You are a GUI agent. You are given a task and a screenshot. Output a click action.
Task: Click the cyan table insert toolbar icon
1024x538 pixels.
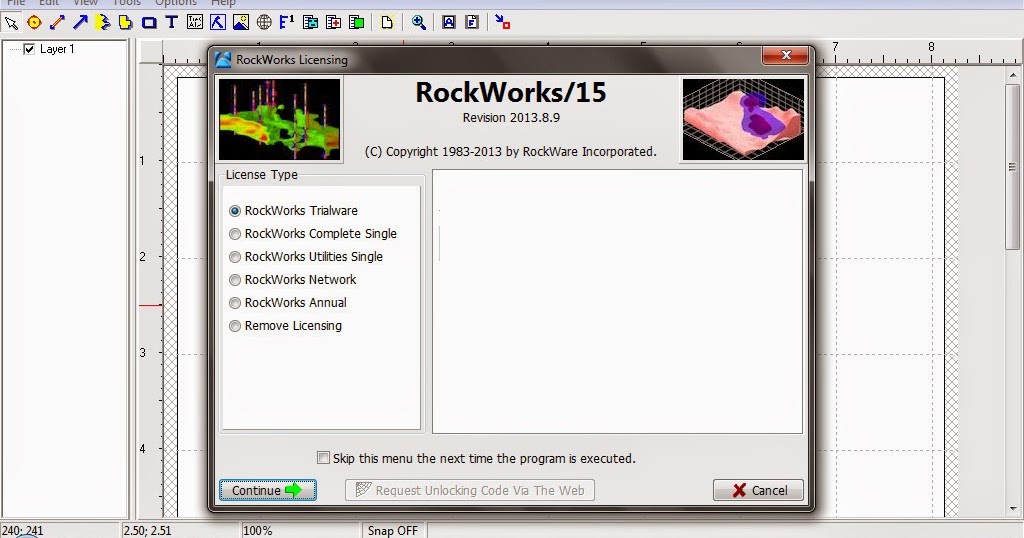point(310,23)
